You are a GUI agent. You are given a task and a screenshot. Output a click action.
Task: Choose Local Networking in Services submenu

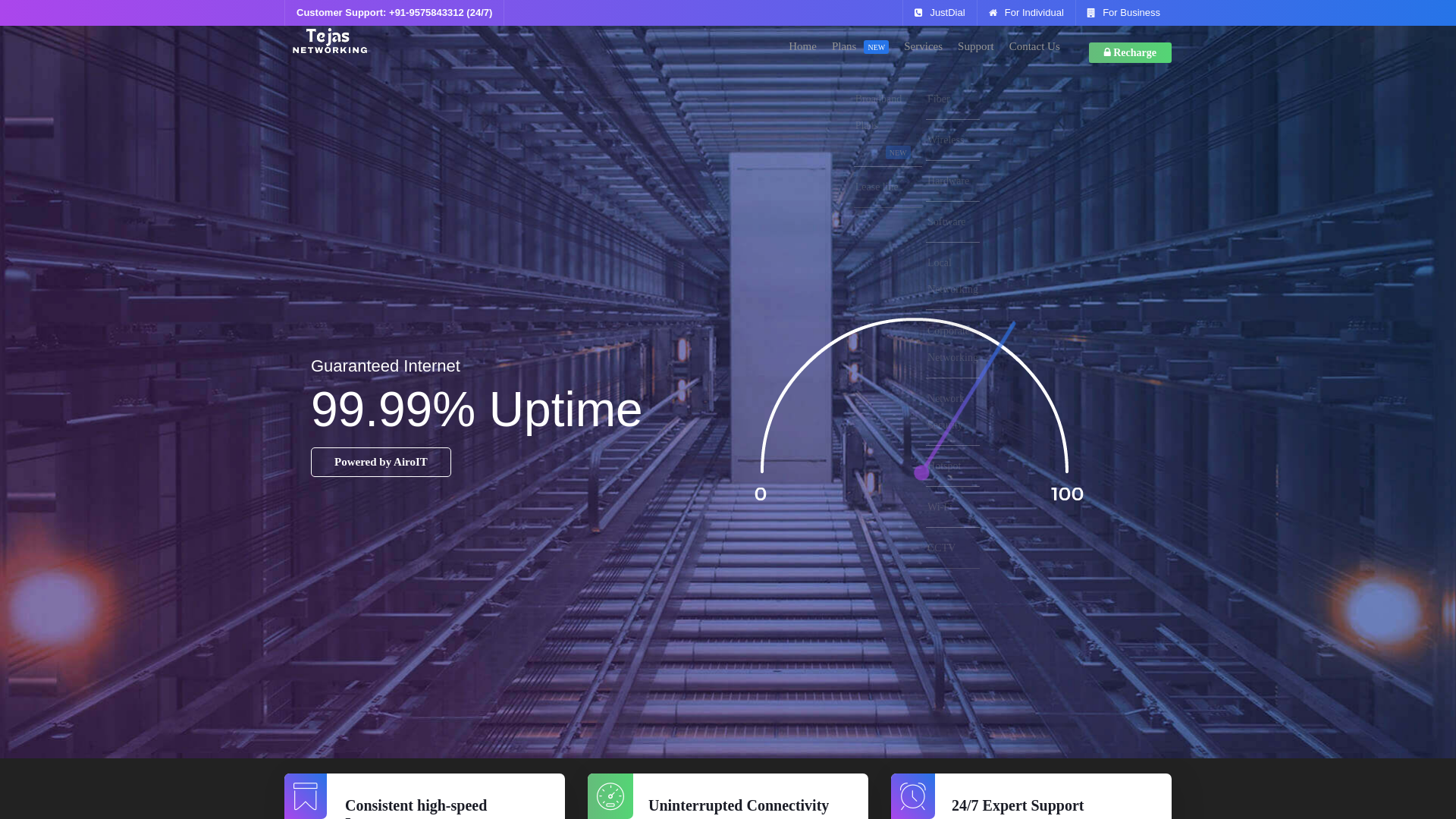point(952,276)
